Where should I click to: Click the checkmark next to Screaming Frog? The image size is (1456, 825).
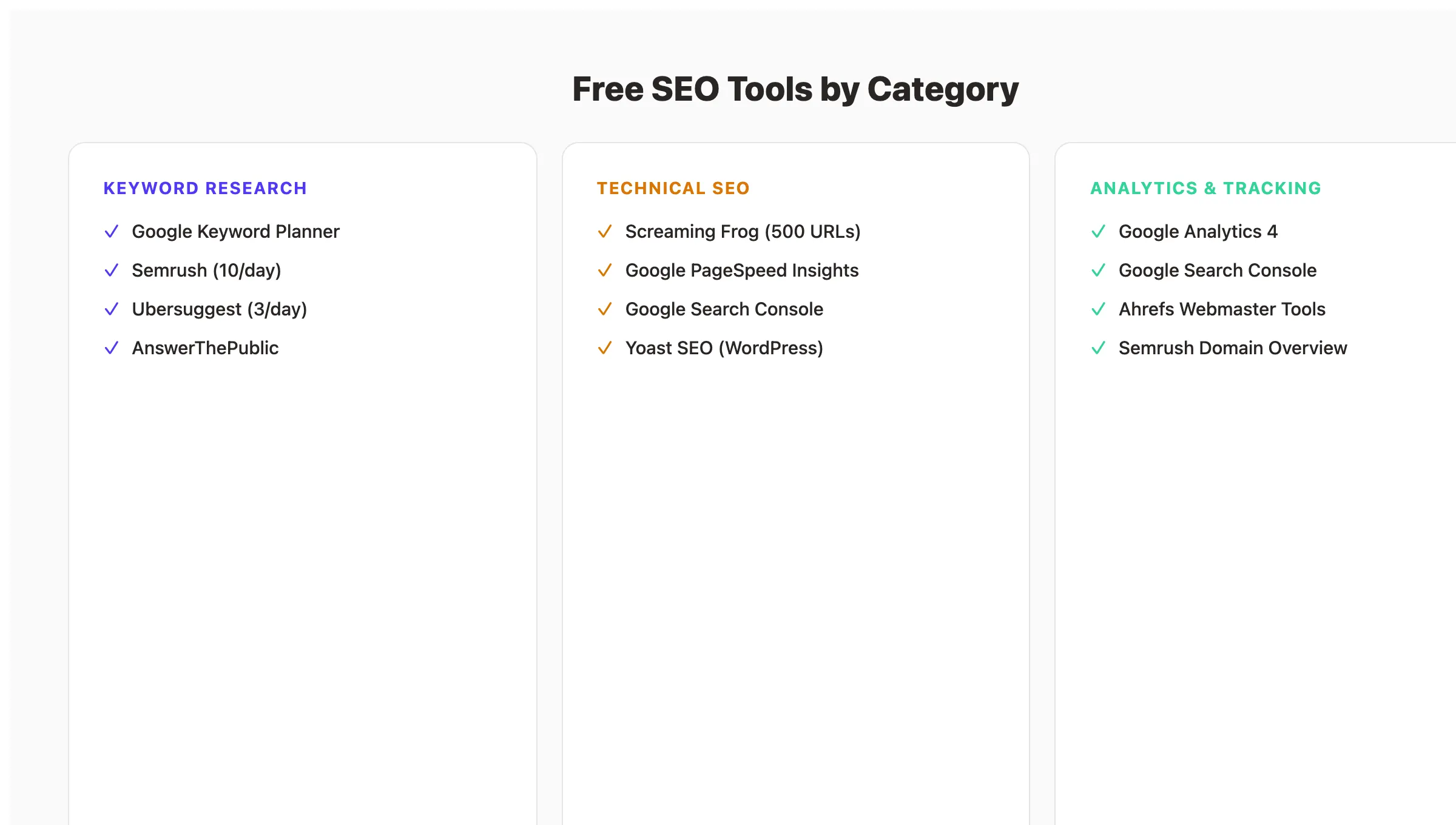tap(605, 231)
